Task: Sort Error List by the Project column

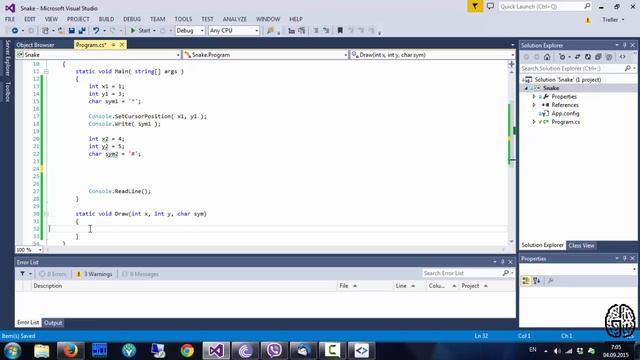Action: (x=487, y=286)
